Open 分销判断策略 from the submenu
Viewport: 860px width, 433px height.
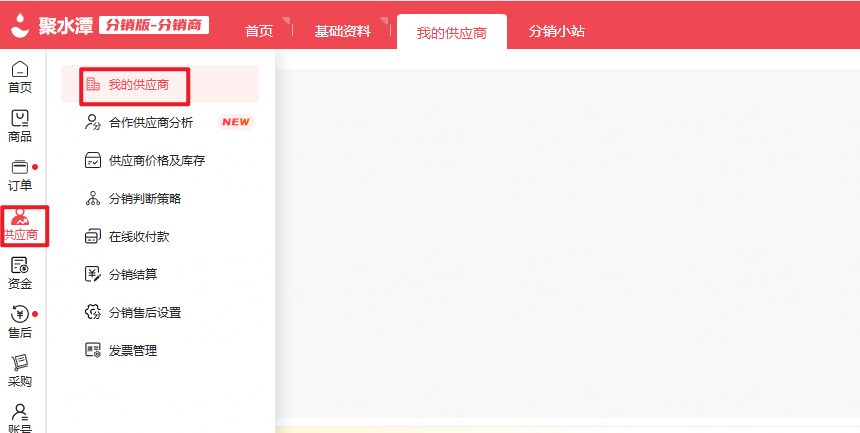click(x=144, y=199)
